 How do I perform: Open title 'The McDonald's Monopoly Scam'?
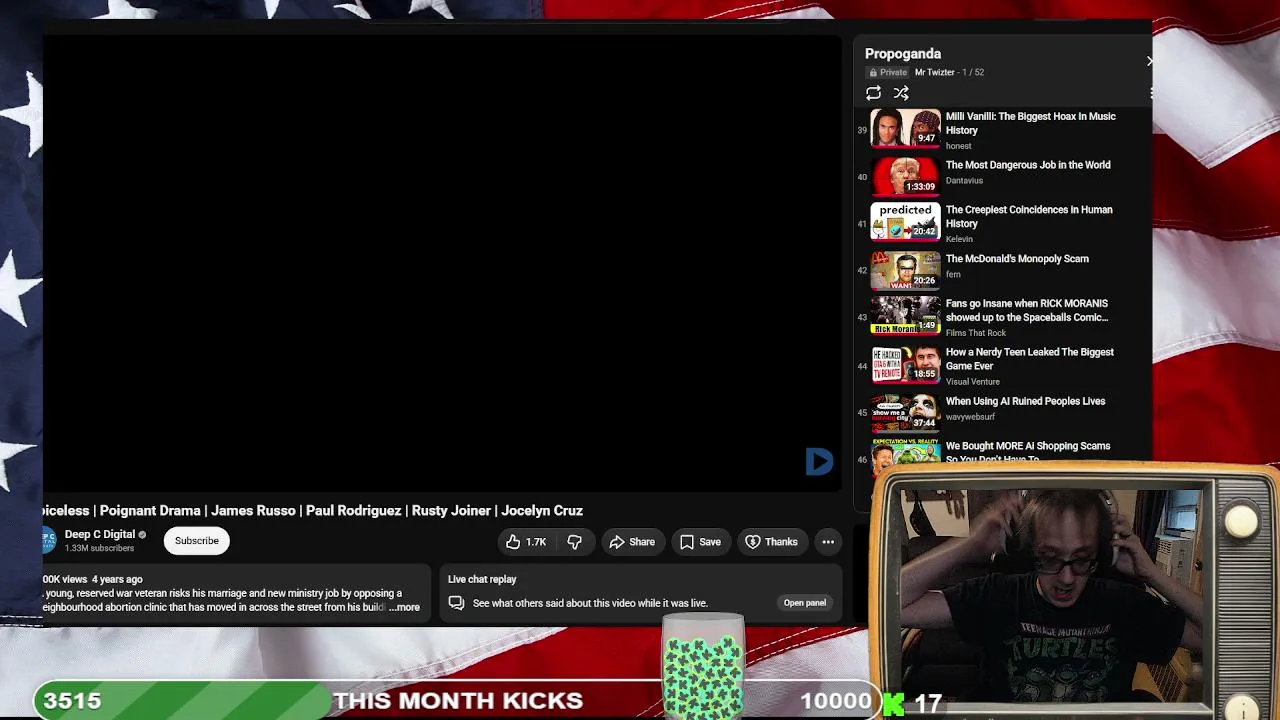(1017, 259)
